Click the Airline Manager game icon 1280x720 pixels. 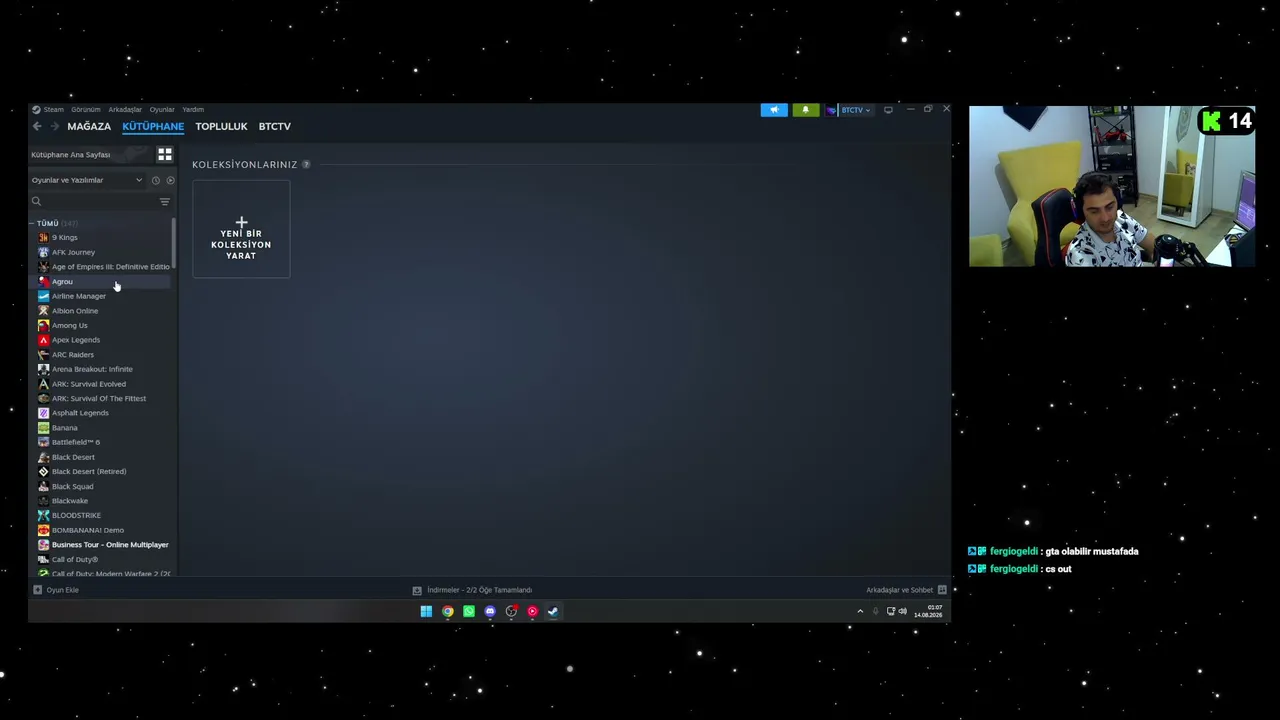(43, 296)
